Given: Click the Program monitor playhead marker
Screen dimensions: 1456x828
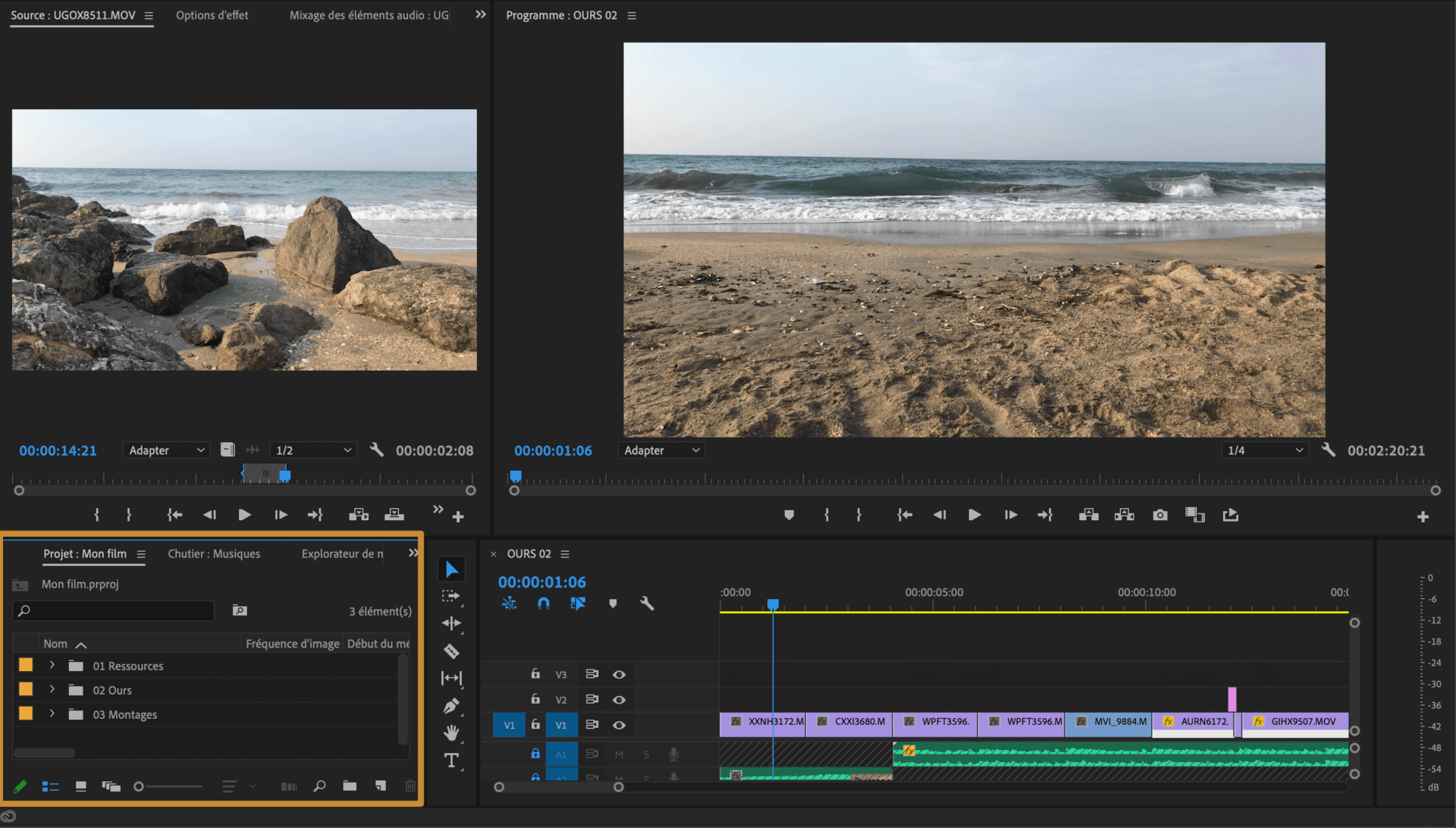Looking at the screenshot, I should tap(516, 475).
